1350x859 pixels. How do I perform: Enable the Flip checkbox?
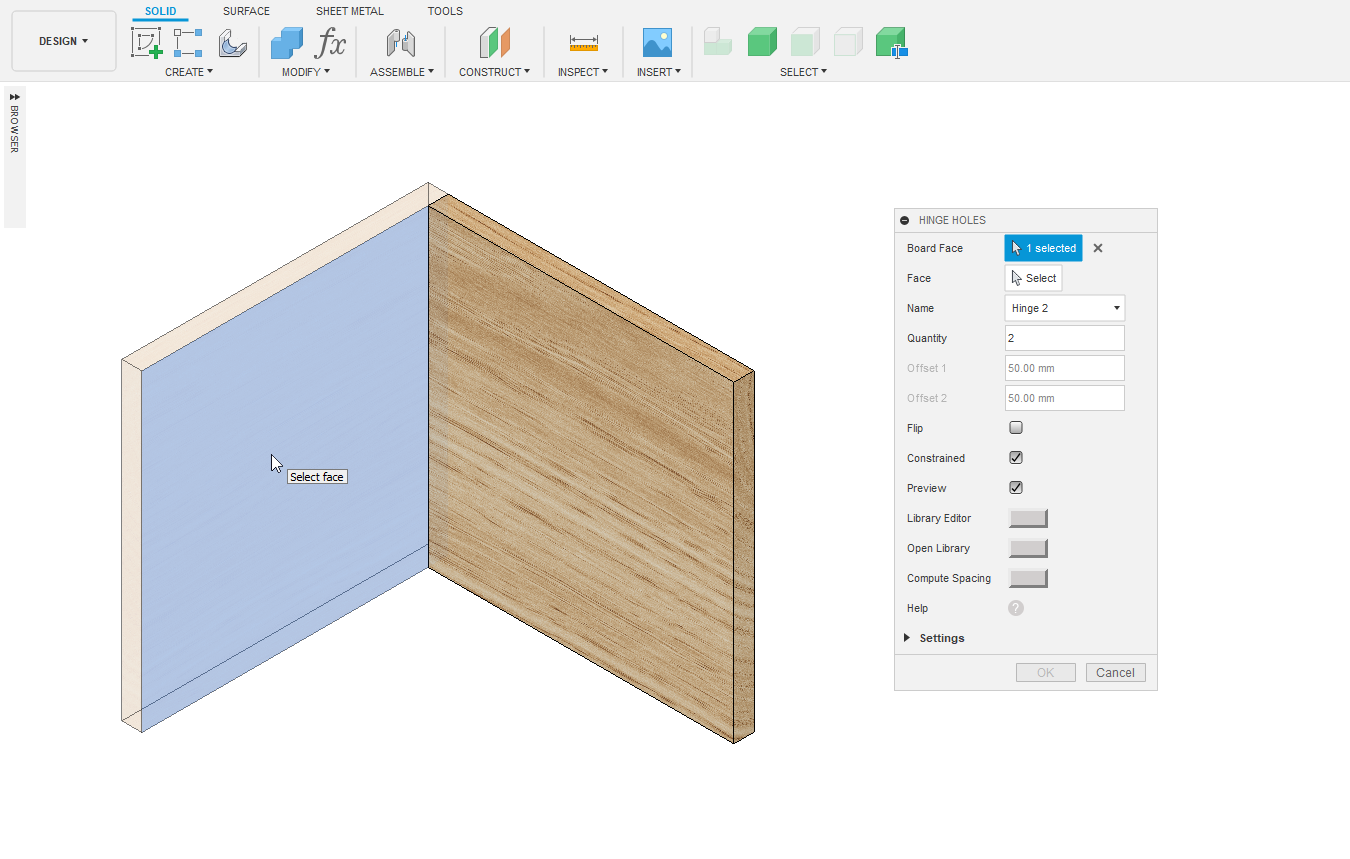point(1016,428)
